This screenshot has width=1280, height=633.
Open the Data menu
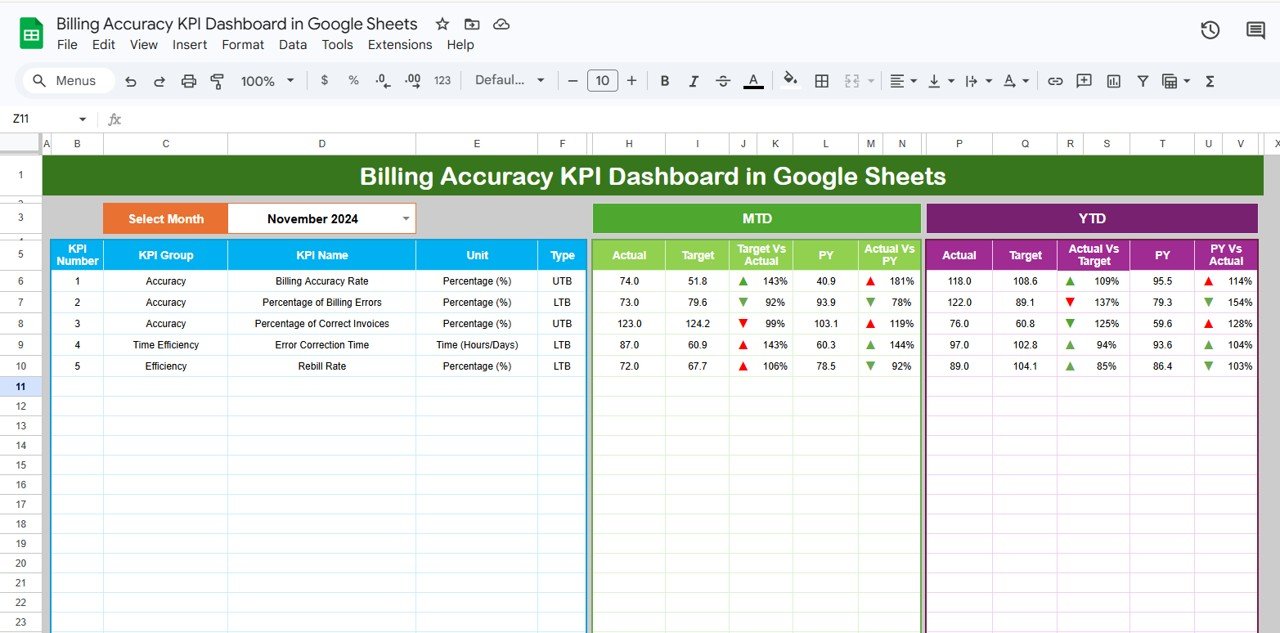[x=293, y=44]
